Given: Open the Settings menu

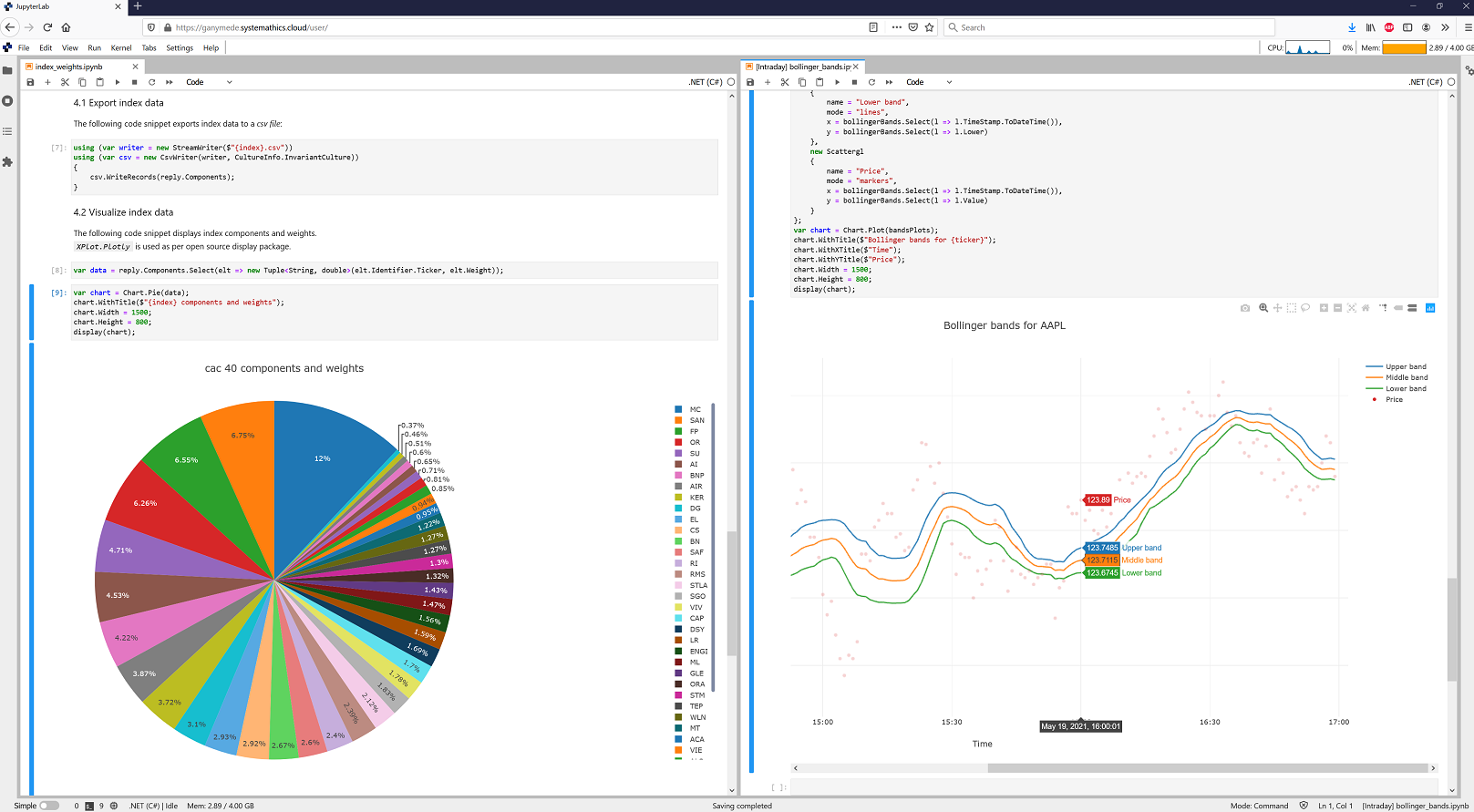Looking at the screenshot, I should (x=180, y=47).
